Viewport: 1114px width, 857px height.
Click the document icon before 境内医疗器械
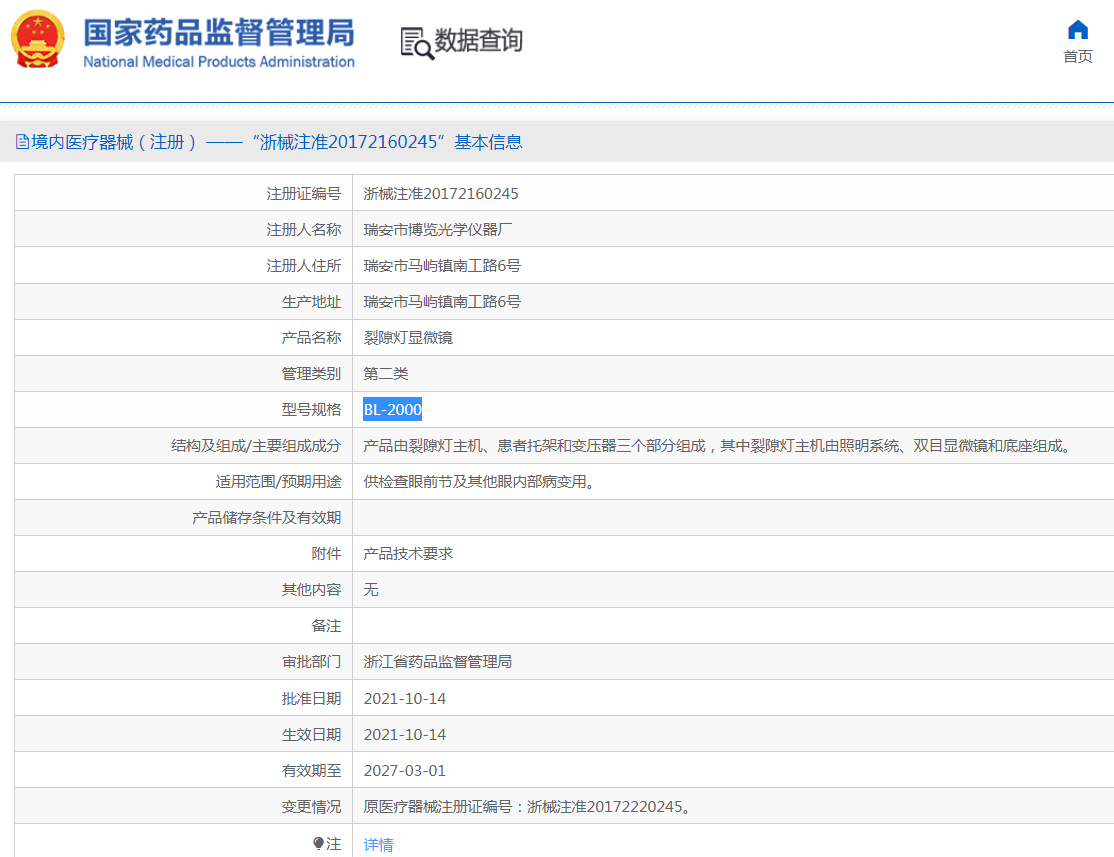pyautogui.click(x=22, y=142)
